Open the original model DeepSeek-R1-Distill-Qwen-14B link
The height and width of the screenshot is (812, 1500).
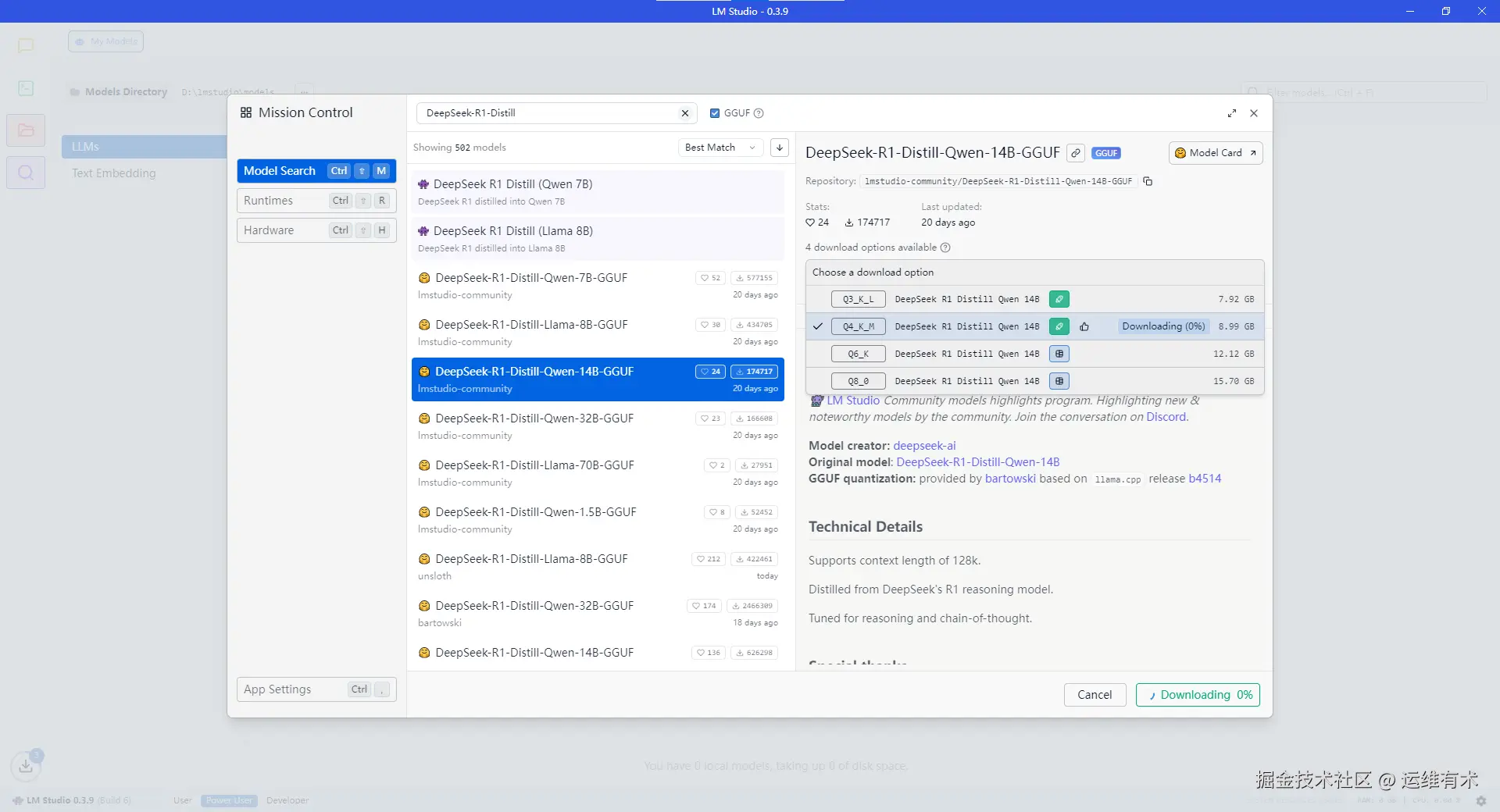tap(977, 462)
